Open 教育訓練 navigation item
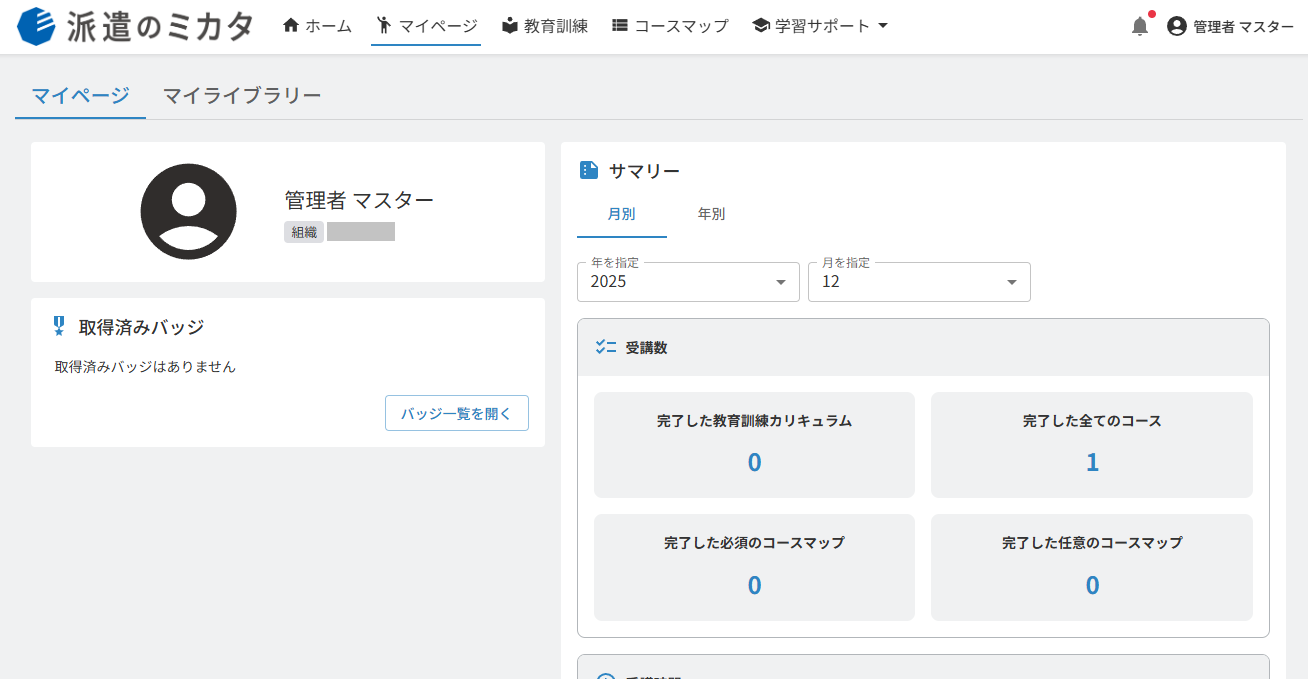 [x=545, y=26]
